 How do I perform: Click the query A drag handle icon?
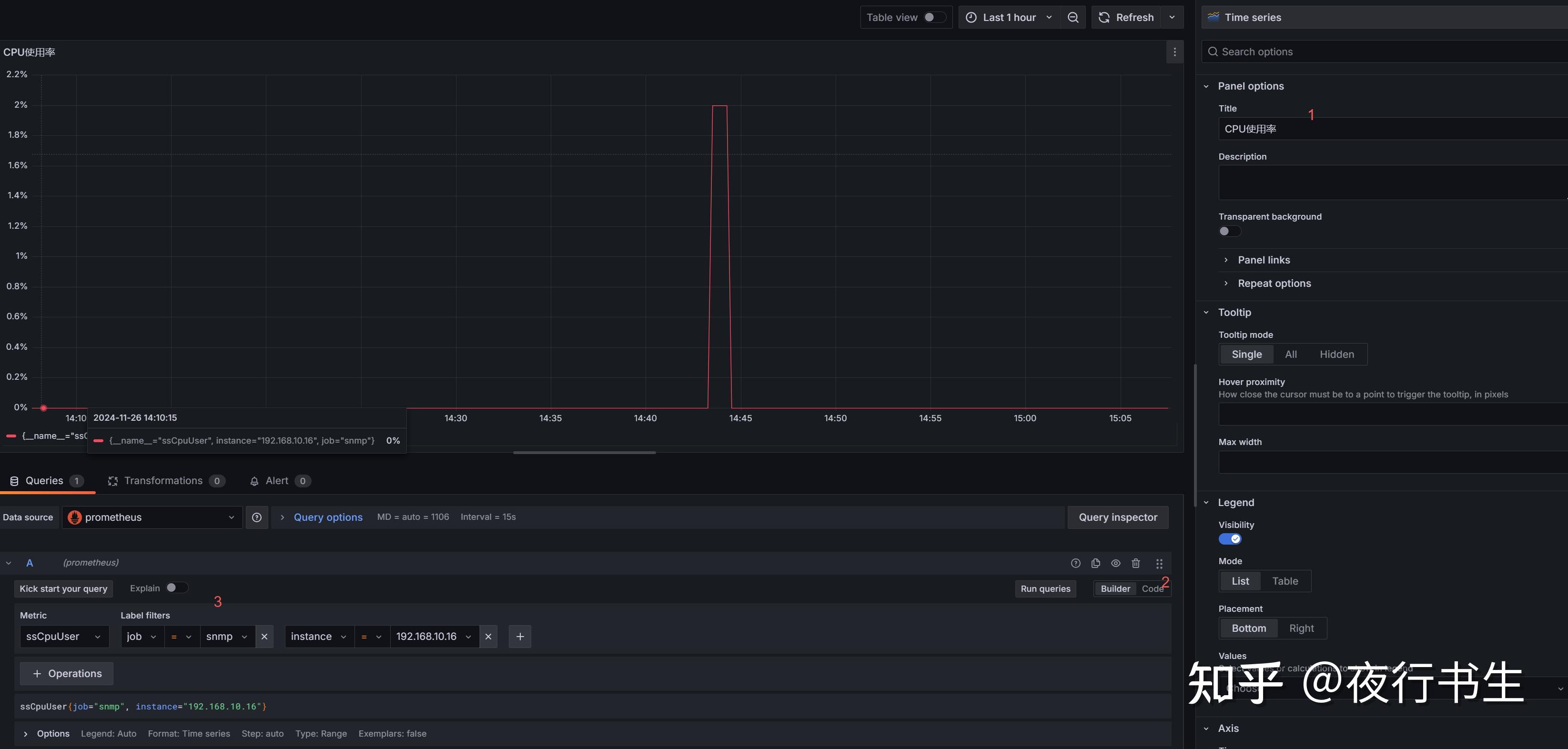point(1160,564)
